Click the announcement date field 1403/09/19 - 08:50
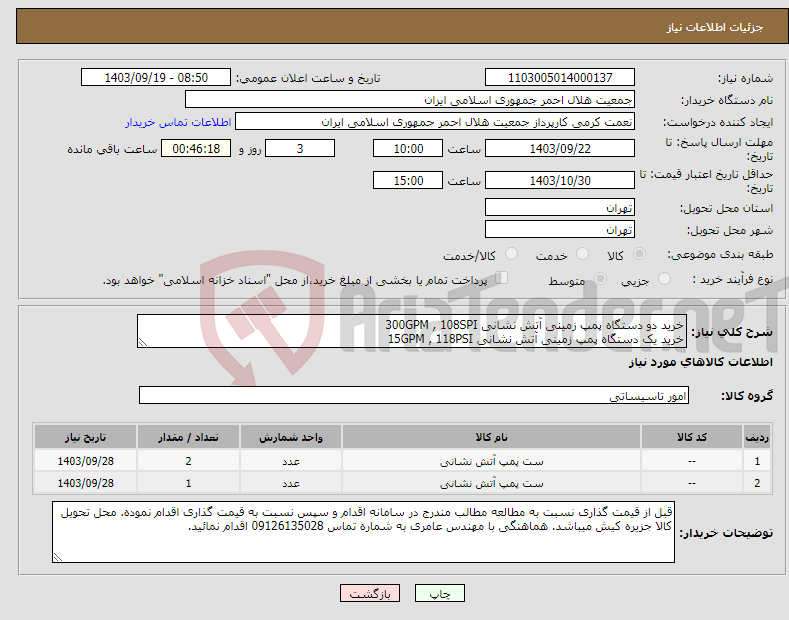Viewport: 789px width, 620px height. click(x=156, y=78)
